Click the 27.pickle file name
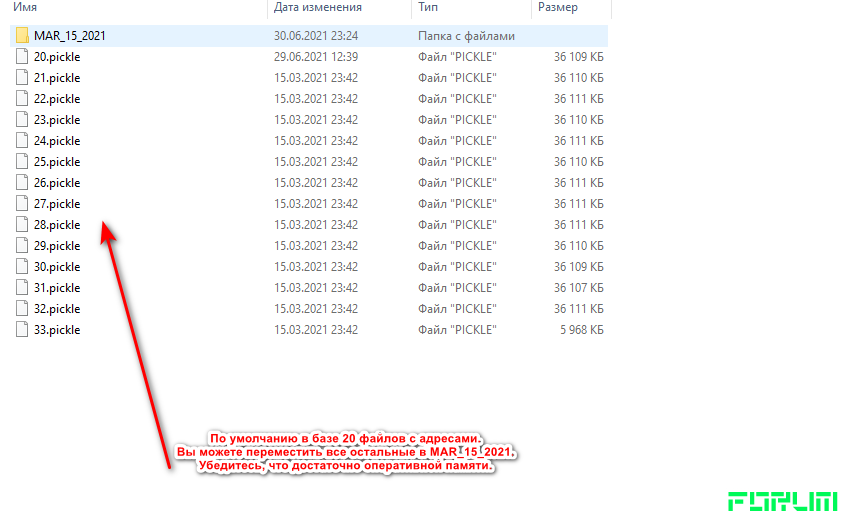 pos(57,205)
